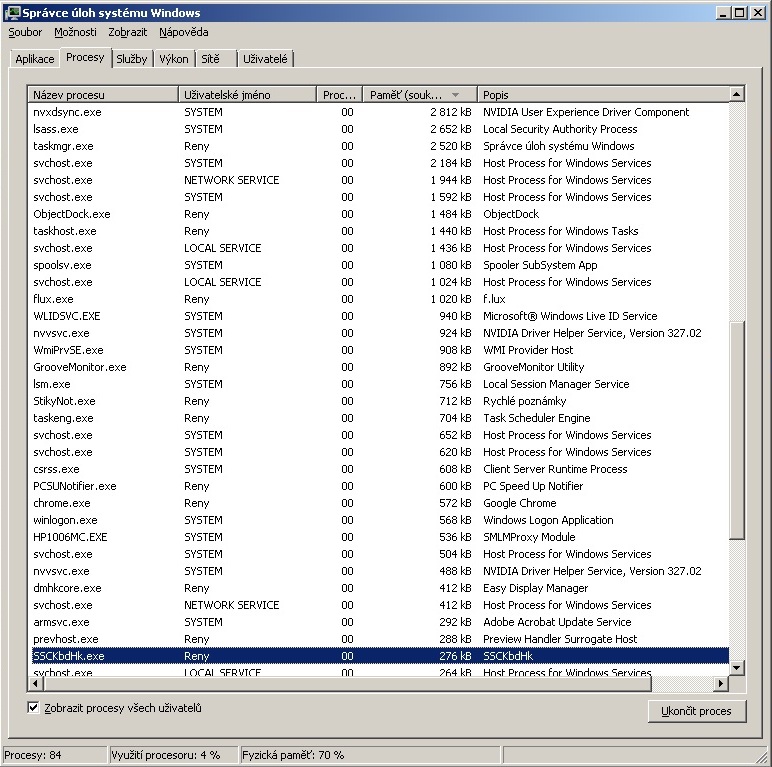Click svchost.exe using 2 184 kB

[x=378, y=163]
